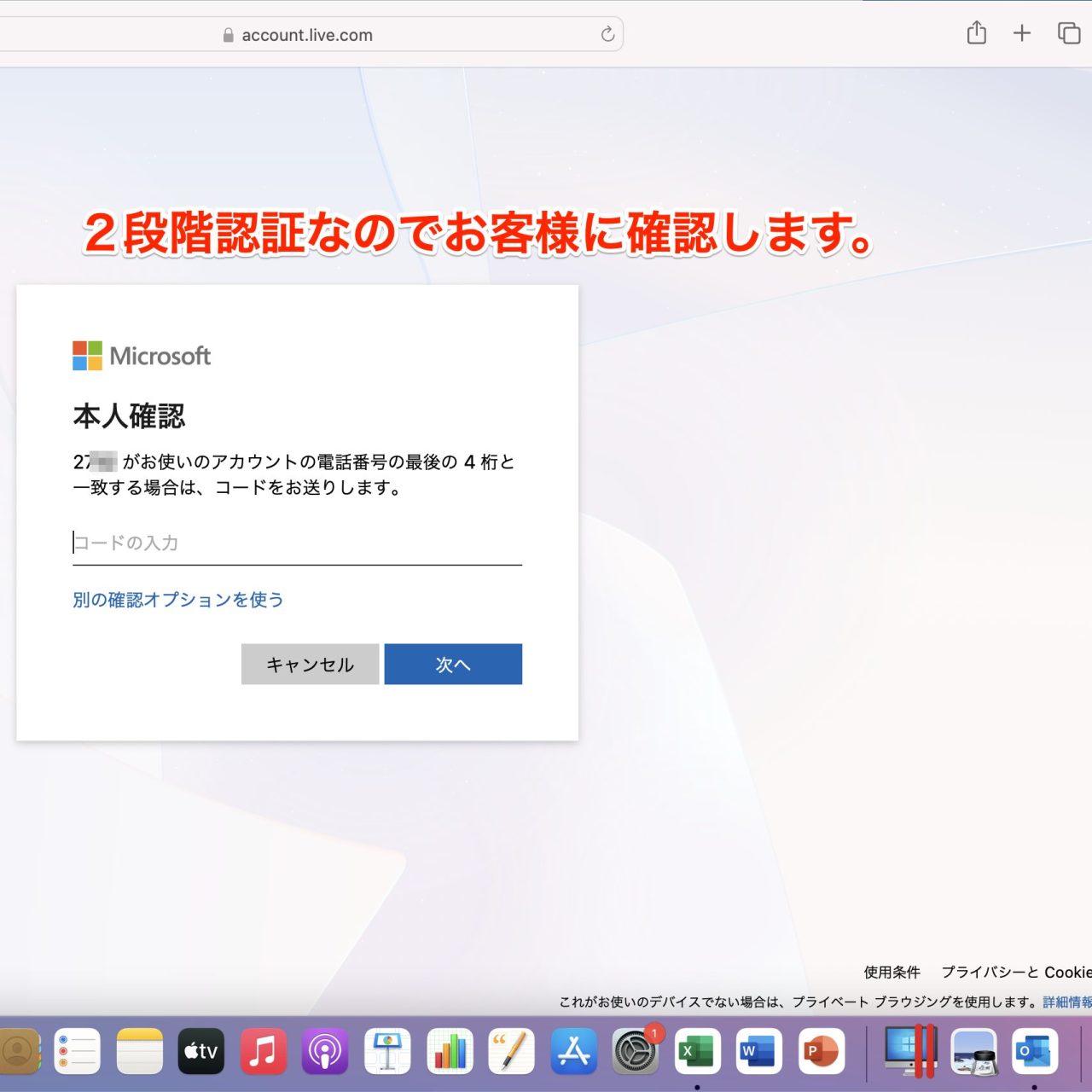Click the 次へ button
This screenshot has width=1092, height=1092.
coord(453,664)
